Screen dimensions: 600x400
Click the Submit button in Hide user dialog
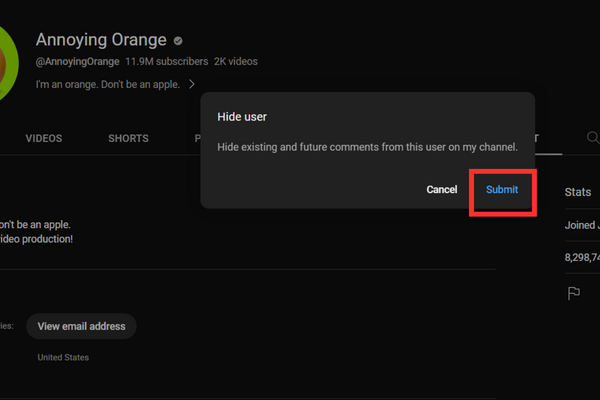(x=502, y=189)
